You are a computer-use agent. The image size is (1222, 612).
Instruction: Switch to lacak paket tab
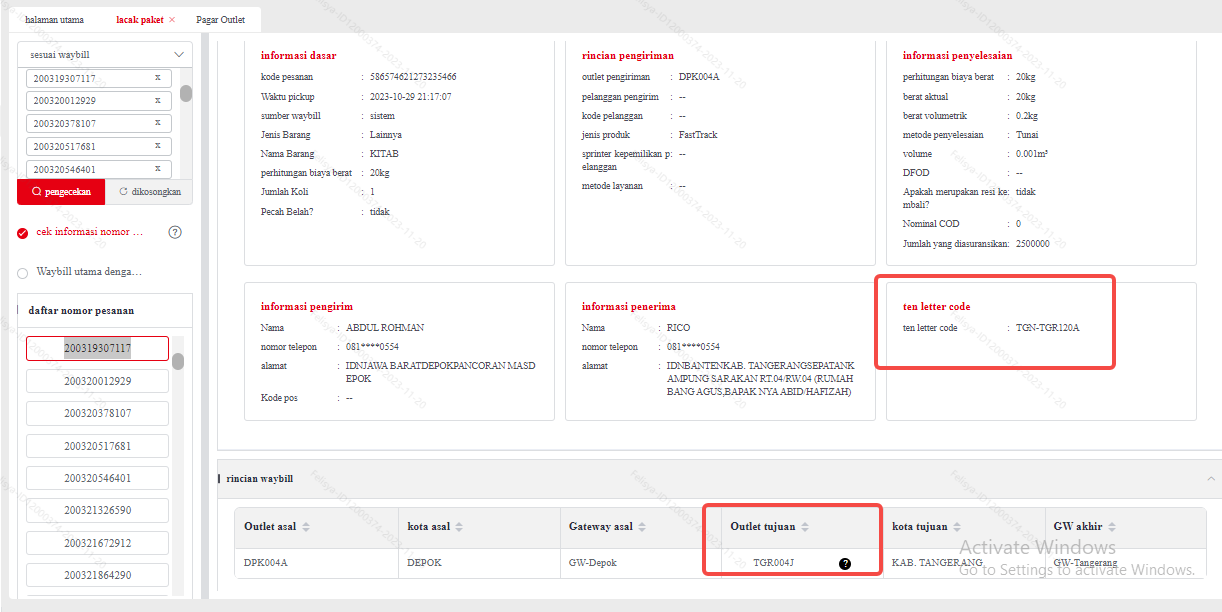point(139,20)
